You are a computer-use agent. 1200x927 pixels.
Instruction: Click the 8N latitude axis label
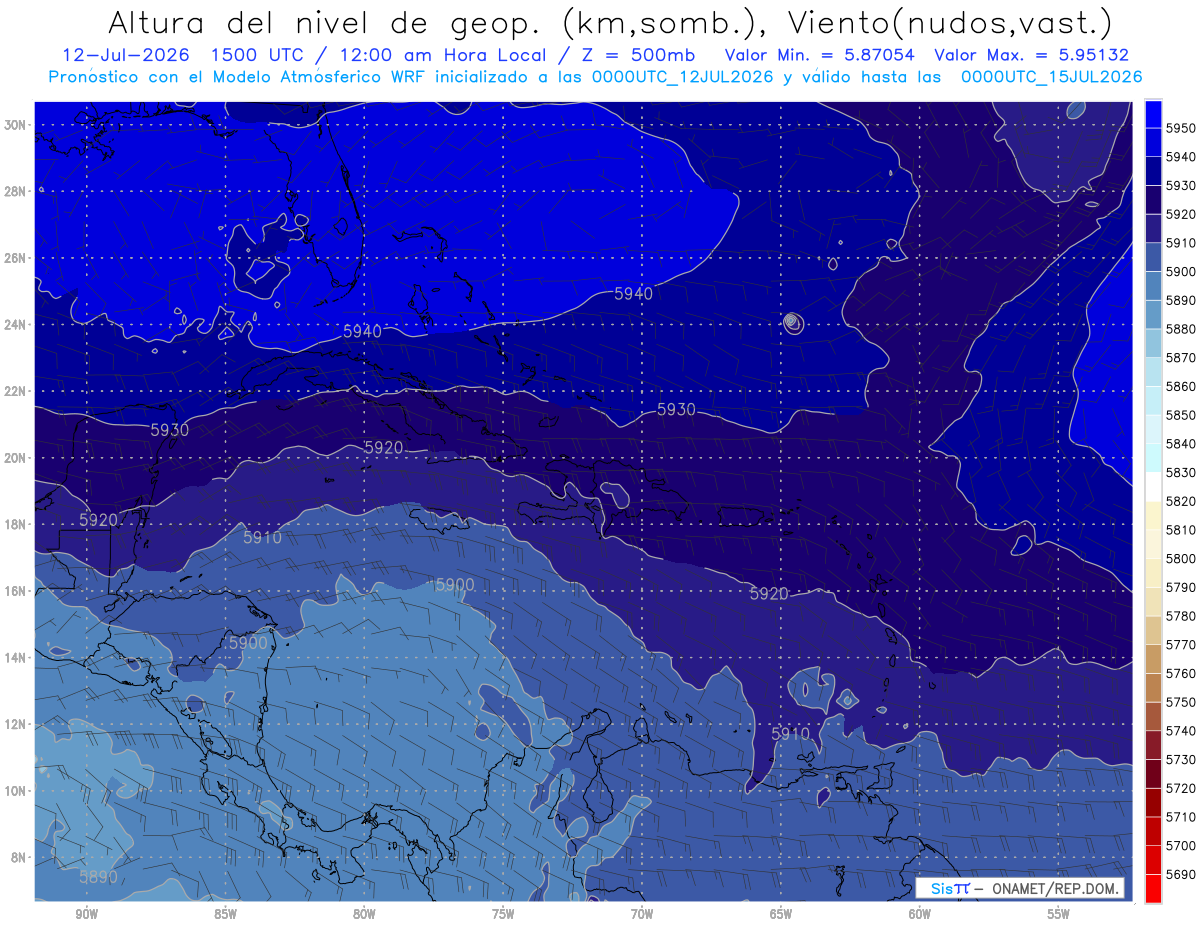[x=18, y=857]
